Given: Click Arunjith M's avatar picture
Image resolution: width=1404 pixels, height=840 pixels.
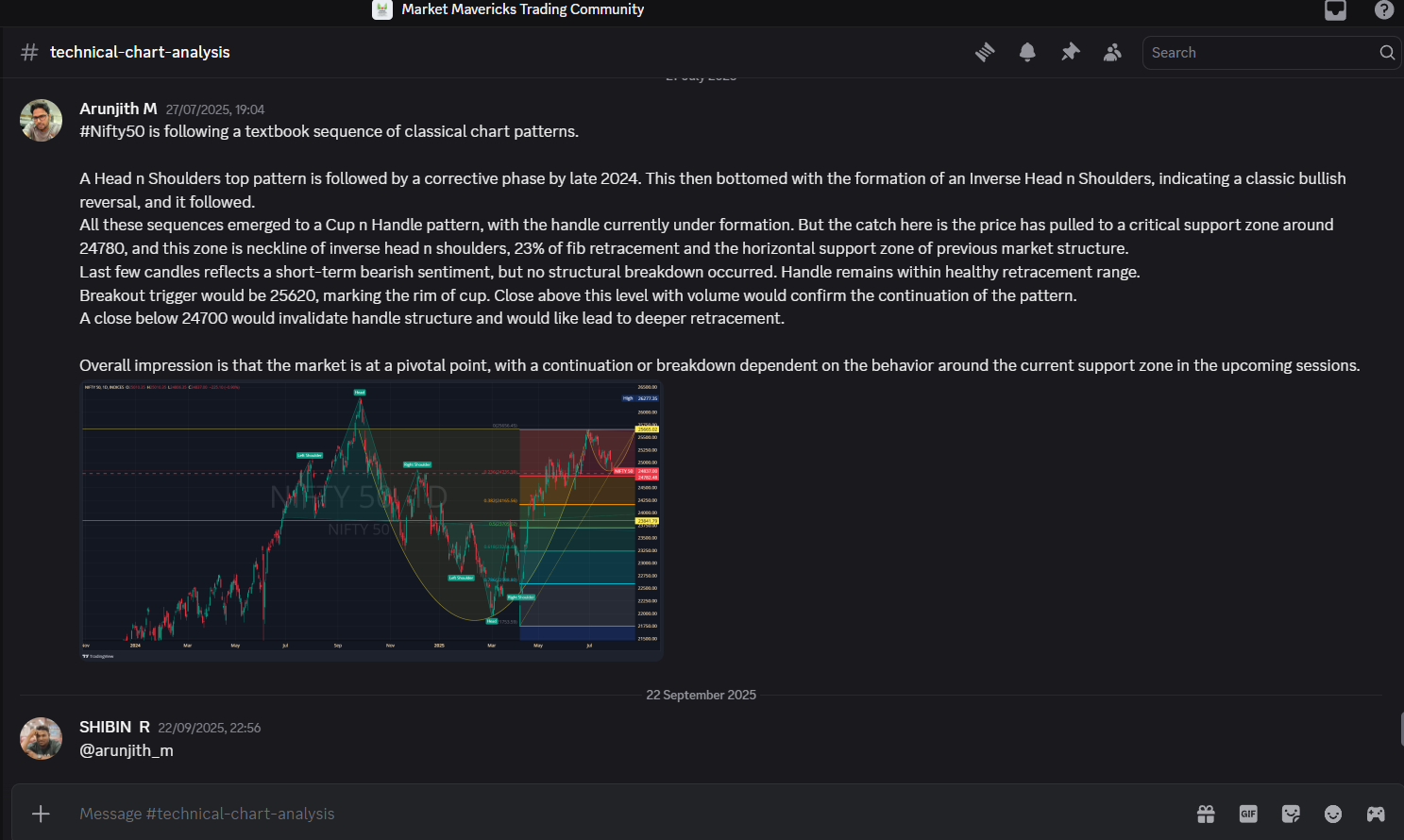Looking at the screenshot, I should 41,120.
